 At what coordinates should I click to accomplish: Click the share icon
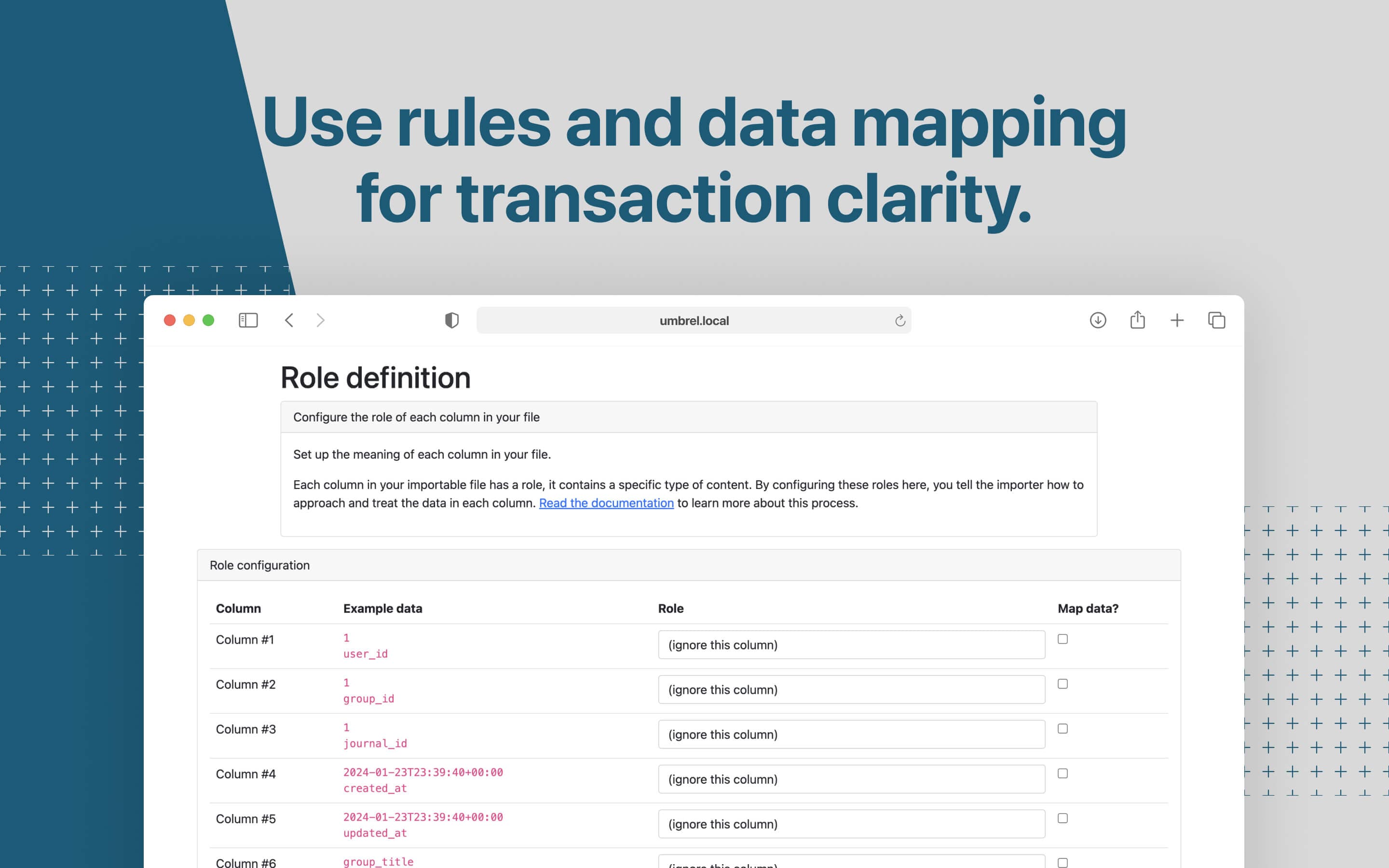(1137, 320)
